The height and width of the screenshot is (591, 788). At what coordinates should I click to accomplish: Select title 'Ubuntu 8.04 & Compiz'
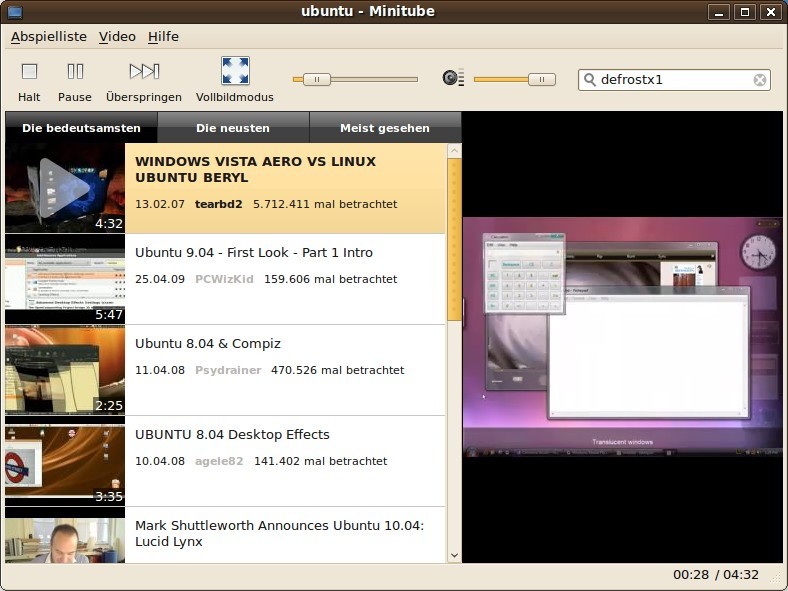click(208, 344)
